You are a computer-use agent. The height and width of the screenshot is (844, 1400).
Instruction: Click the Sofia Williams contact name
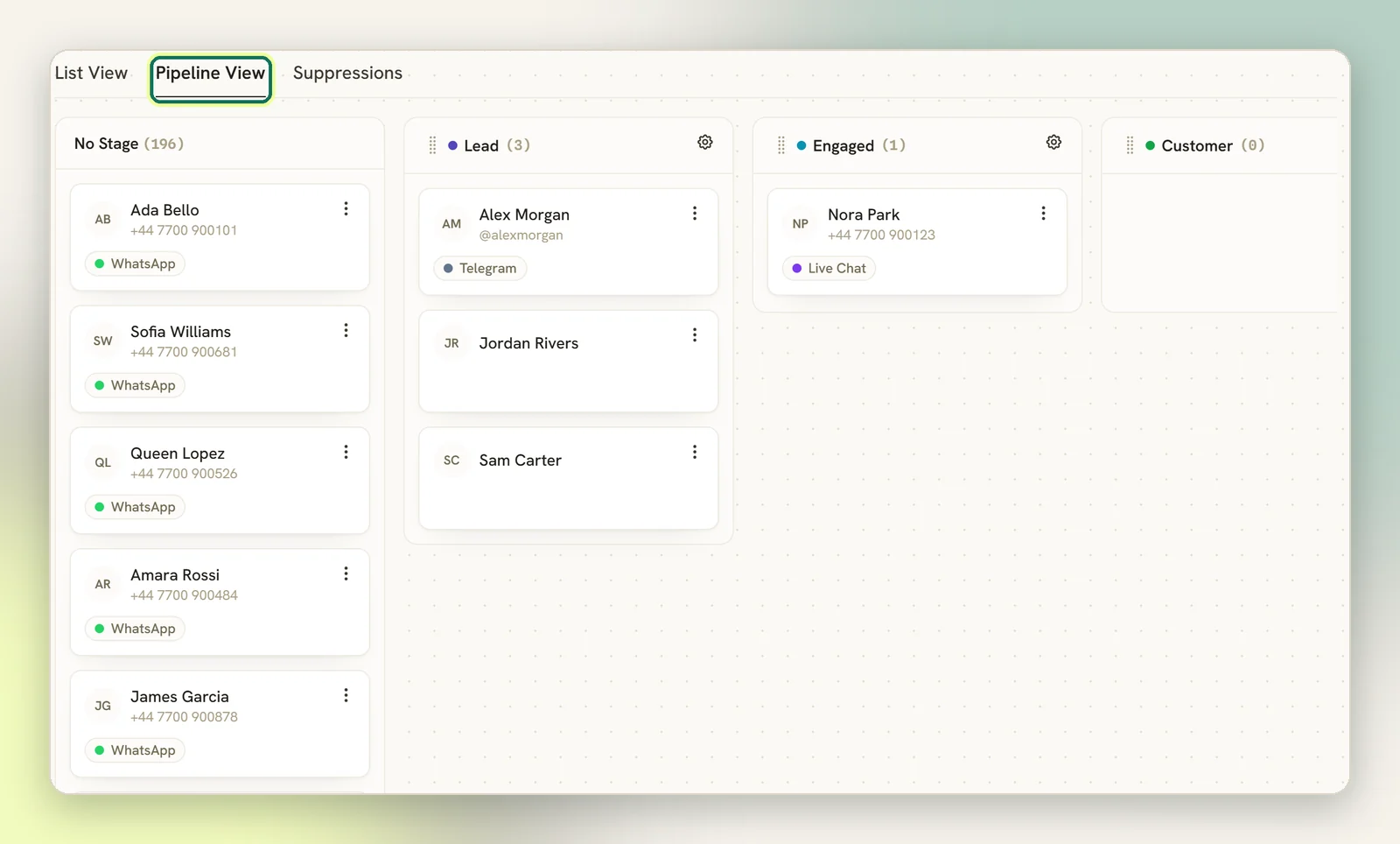tap(181, 332)
